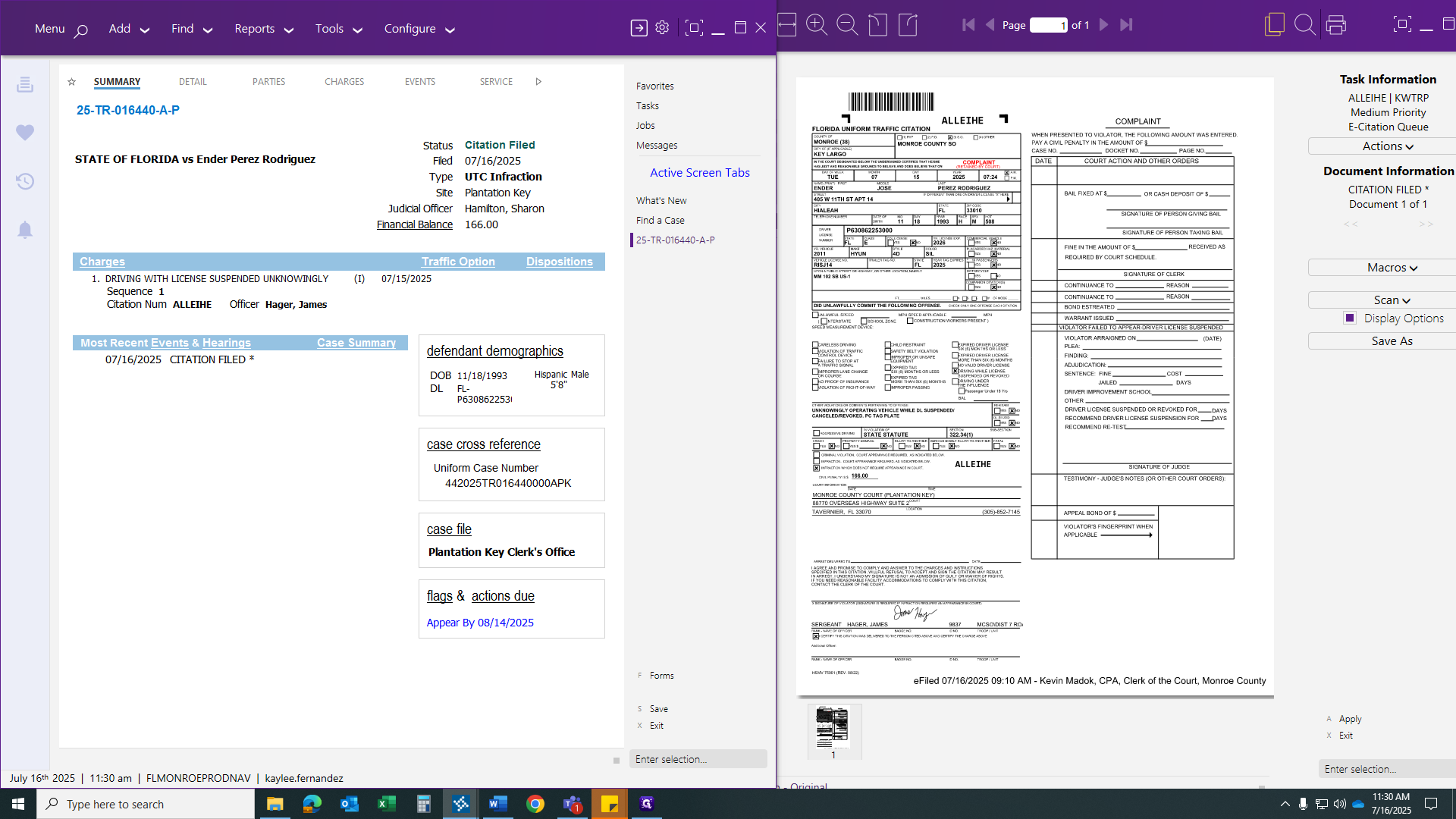Select the page 1 document thumbnail
This screenshot has height=819, width=1456.
point(833,728)
